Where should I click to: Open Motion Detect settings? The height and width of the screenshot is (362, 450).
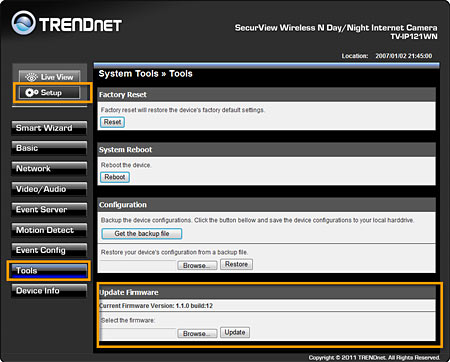point(49,230)
